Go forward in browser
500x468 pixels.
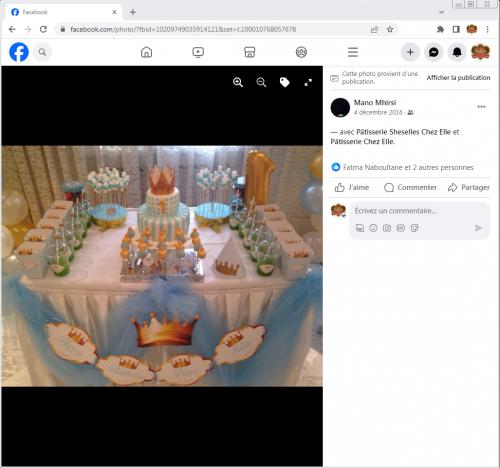[28, 29]
